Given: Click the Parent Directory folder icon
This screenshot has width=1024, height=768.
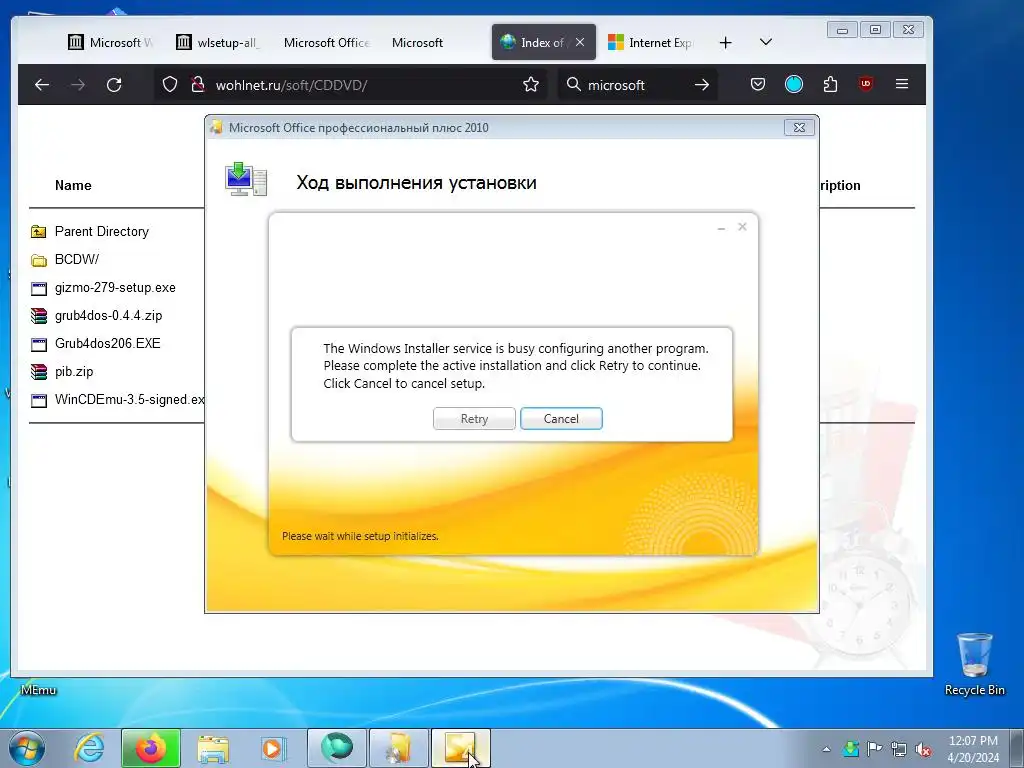Looking at the screenshot, I should (x=39, y=232).
